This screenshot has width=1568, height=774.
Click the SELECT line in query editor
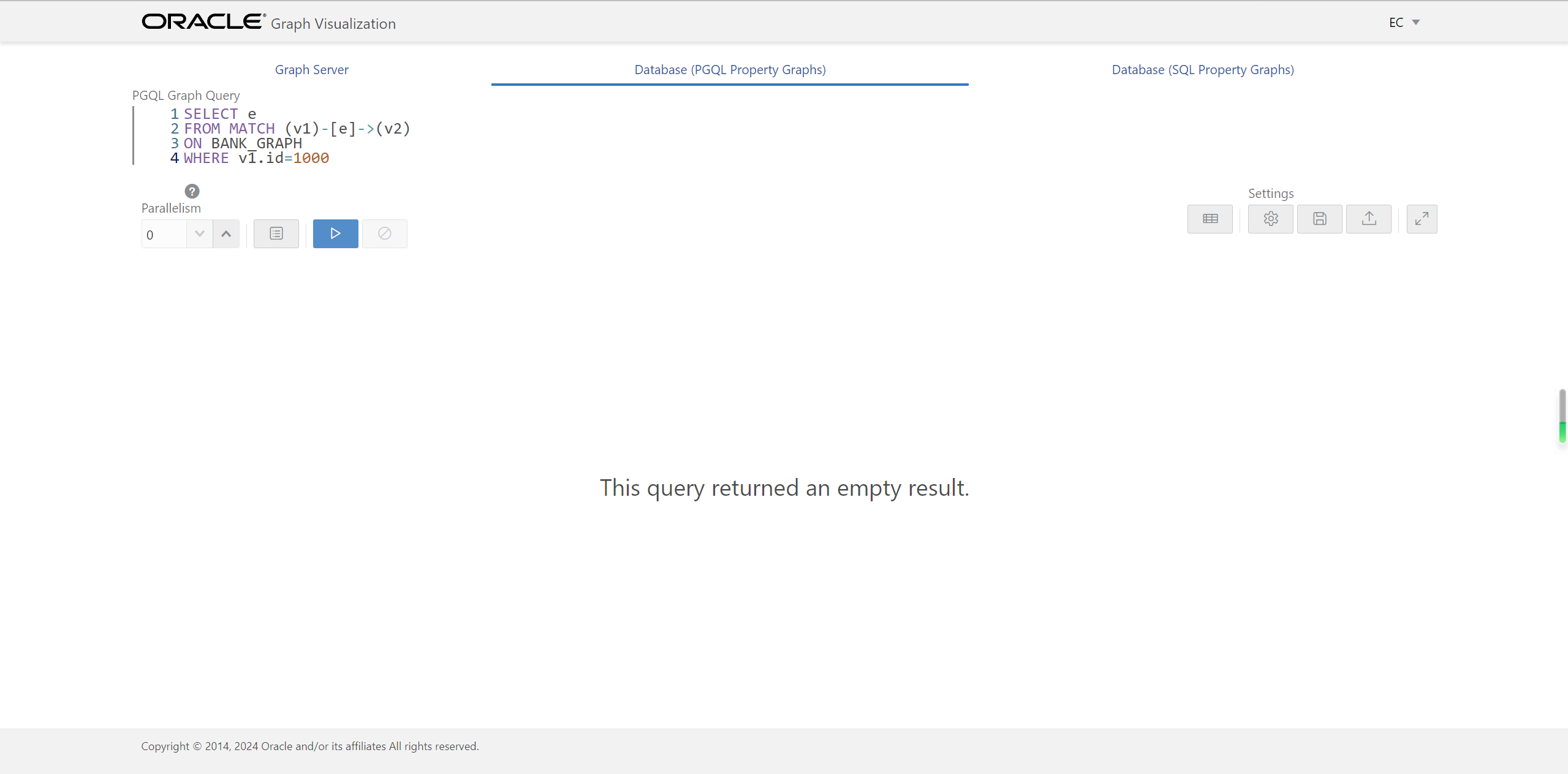tap(219, 114)
